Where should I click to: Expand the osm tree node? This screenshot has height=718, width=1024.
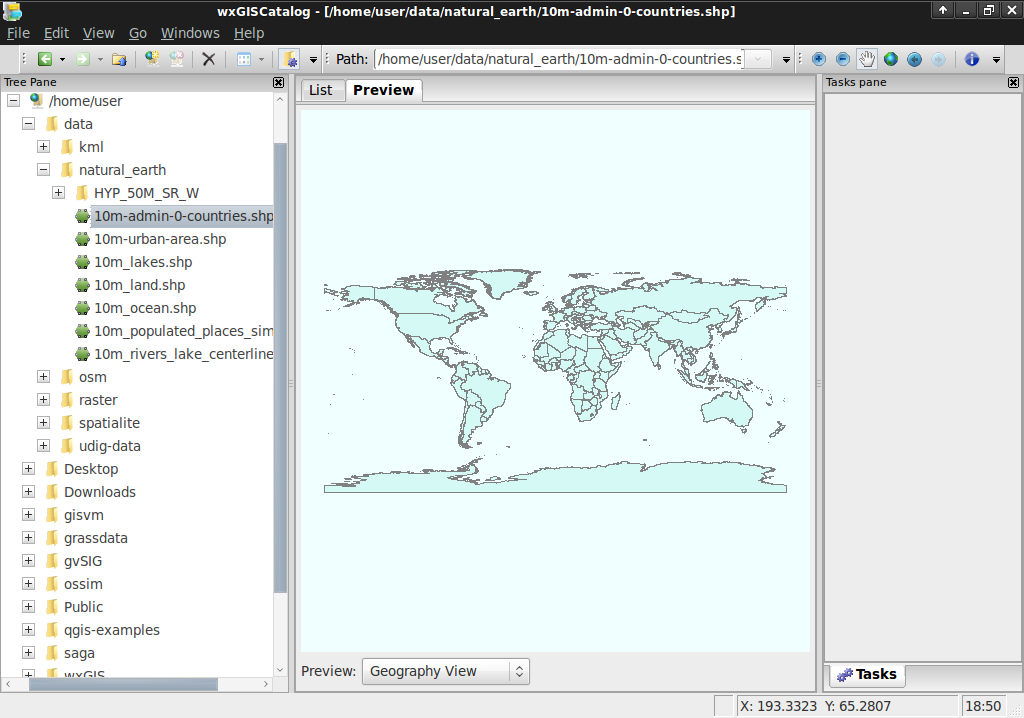(42, 376)
